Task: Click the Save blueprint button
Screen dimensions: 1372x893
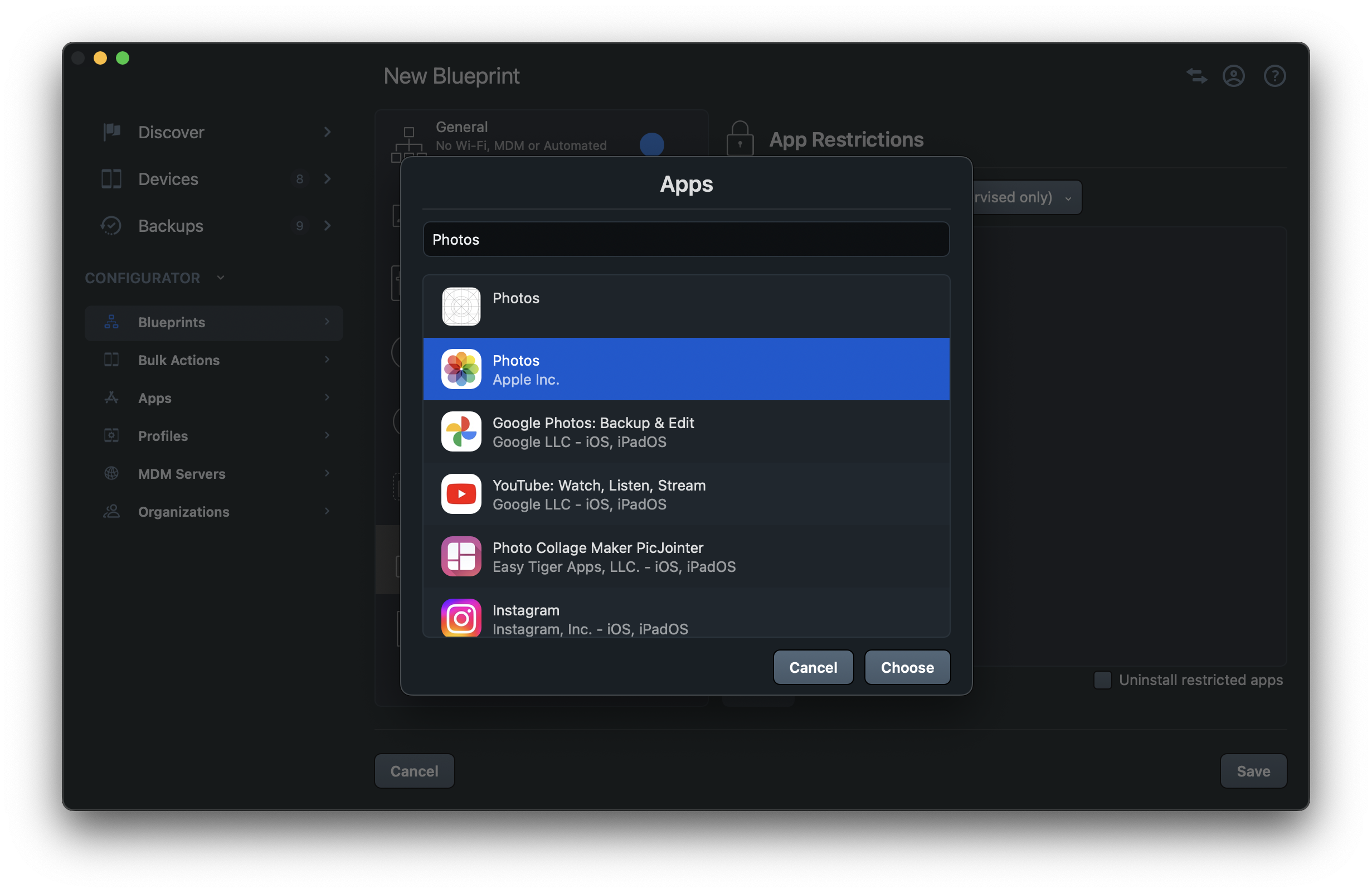Action: tap(1253, 771)
